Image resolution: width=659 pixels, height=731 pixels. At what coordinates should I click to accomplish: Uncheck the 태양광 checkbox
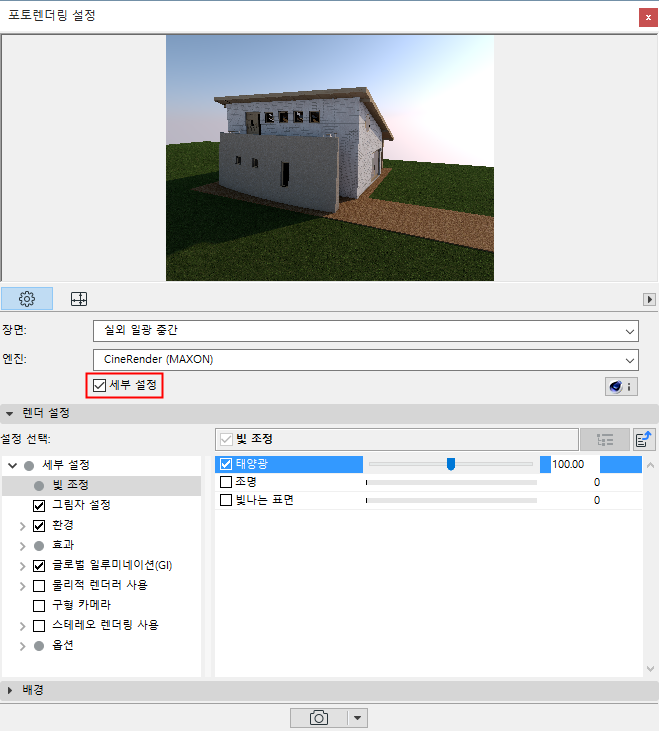226,464
